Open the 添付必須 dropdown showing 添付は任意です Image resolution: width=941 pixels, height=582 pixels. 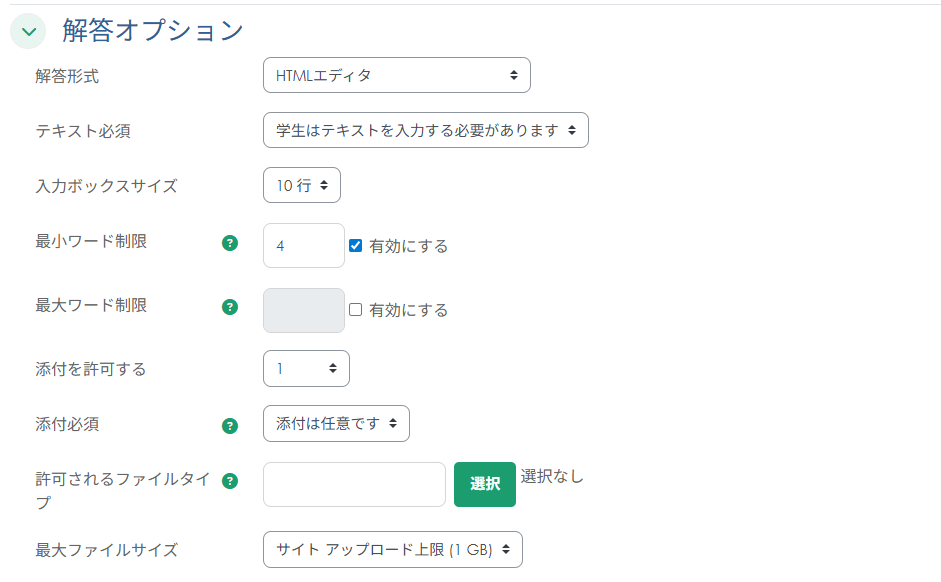click(x=336, y=423)
